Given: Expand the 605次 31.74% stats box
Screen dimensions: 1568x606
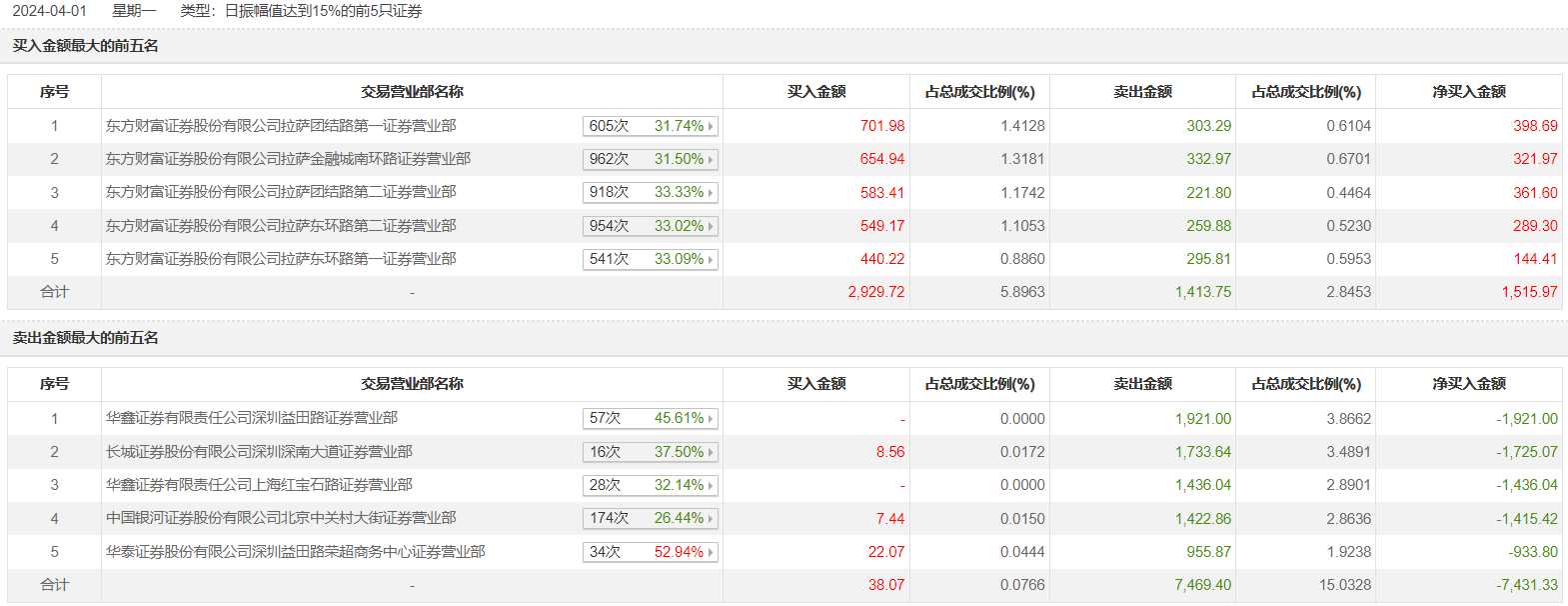Looking at the screenshot, I should click(x=651, y=126).
